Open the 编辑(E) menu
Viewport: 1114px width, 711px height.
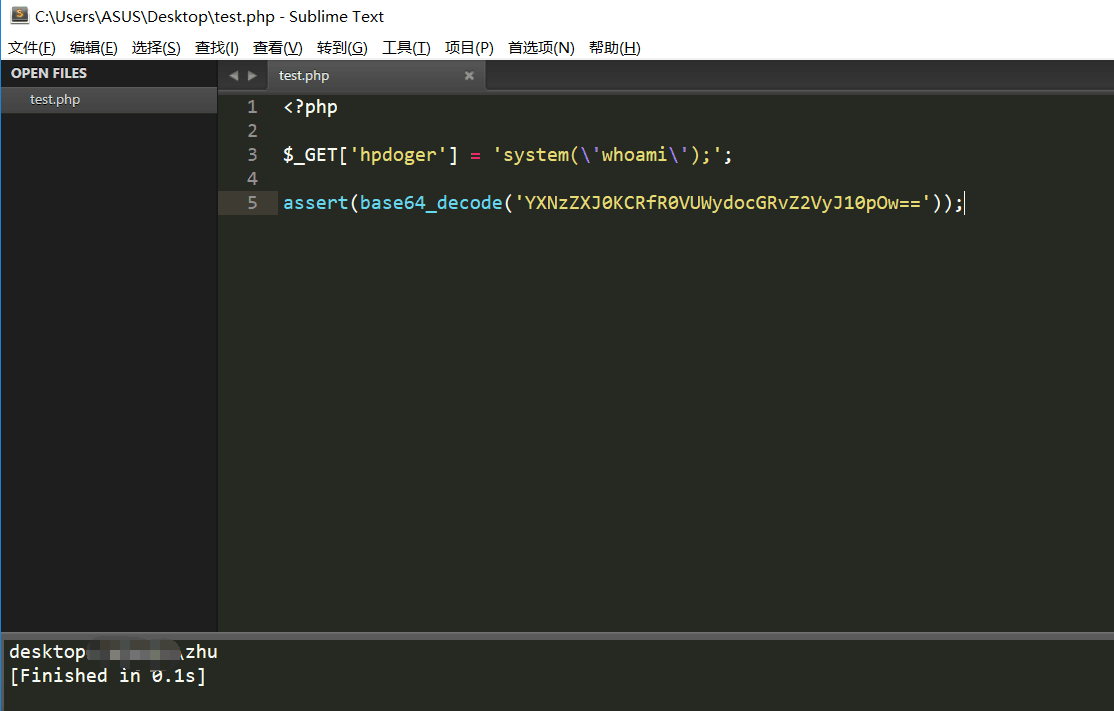click(94, 48)
